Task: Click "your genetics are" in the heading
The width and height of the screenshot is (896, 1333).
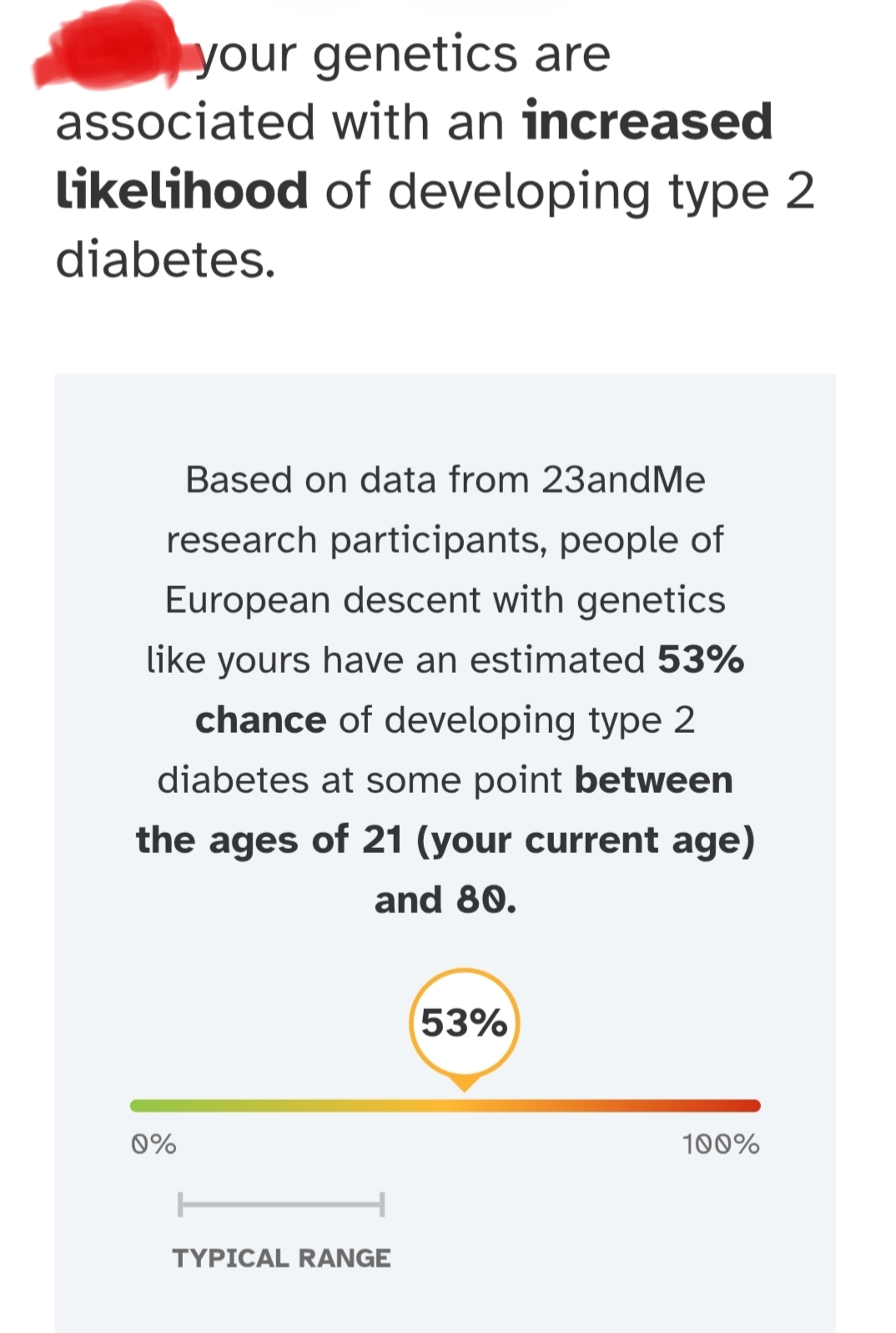Action: (x=404, y=55)
